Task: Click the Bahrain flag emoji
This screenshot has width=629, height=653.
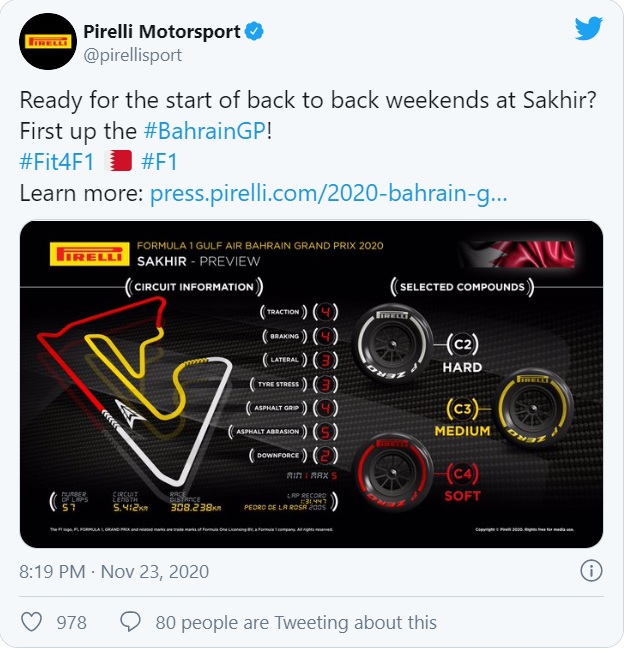Action: [x=118, y=162]
